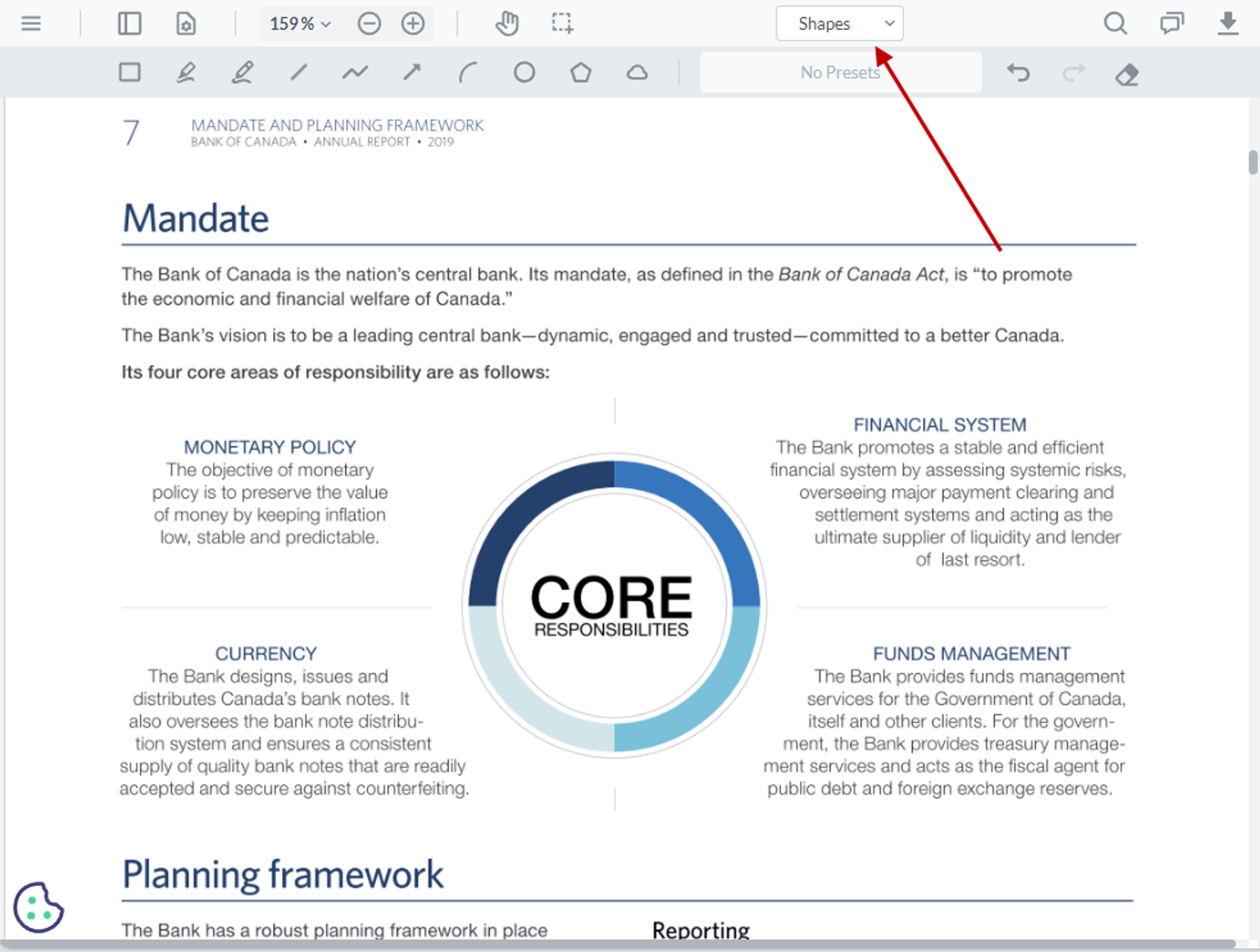
Task: Select the Cloud annotation tool
Action: (x=637, y=73)
